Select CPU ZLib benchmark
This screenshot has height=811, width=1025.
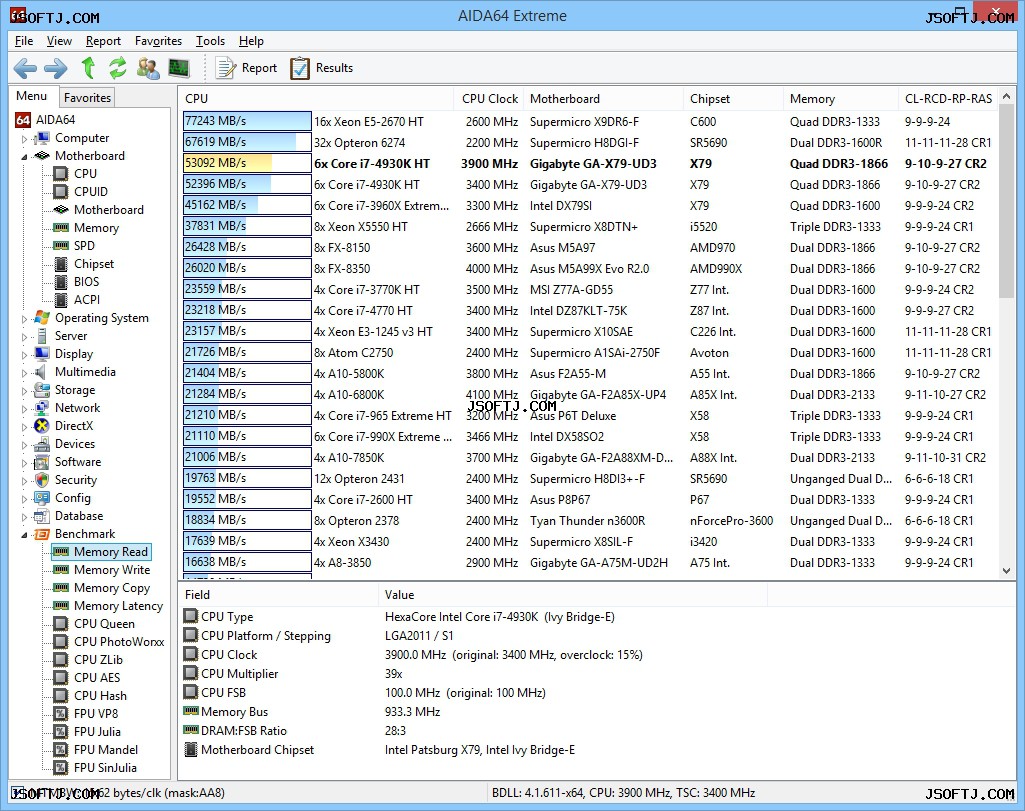click(x=88, y=660)
